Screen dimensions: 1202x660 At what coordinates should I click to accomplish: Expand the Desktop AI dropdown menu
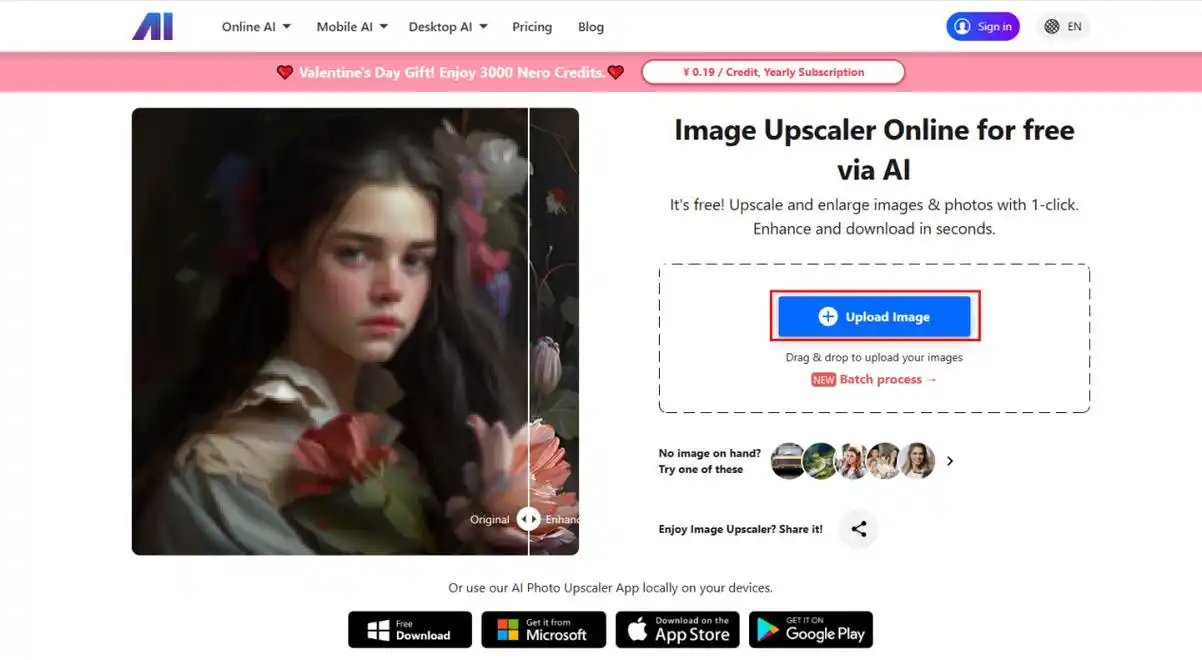click(448, 27)
